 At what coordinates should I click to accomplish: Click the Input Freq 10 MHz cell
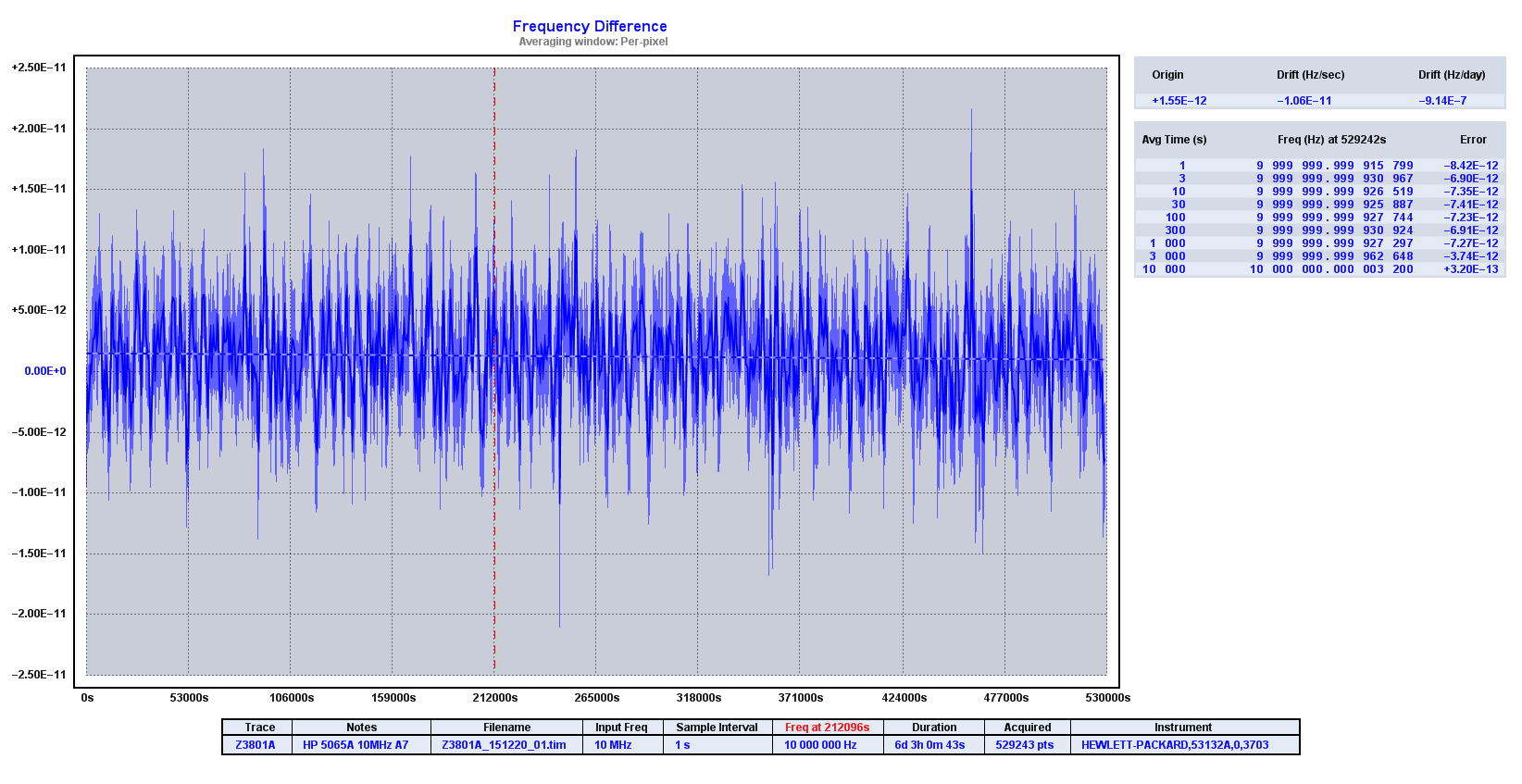pos(613,745)
